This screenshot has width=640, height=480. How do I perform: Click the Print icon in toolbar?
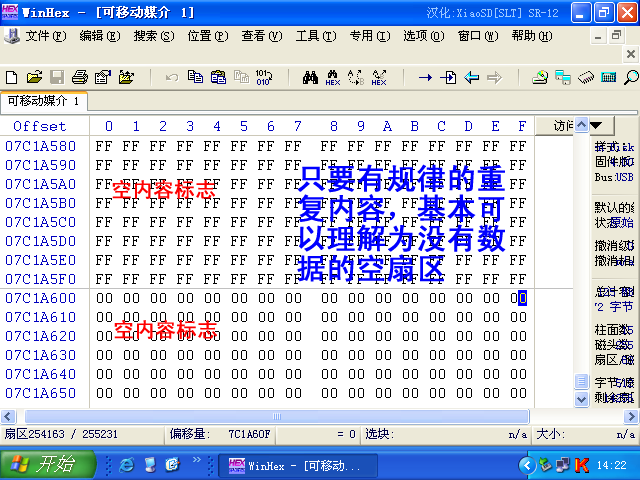(80, 77)
